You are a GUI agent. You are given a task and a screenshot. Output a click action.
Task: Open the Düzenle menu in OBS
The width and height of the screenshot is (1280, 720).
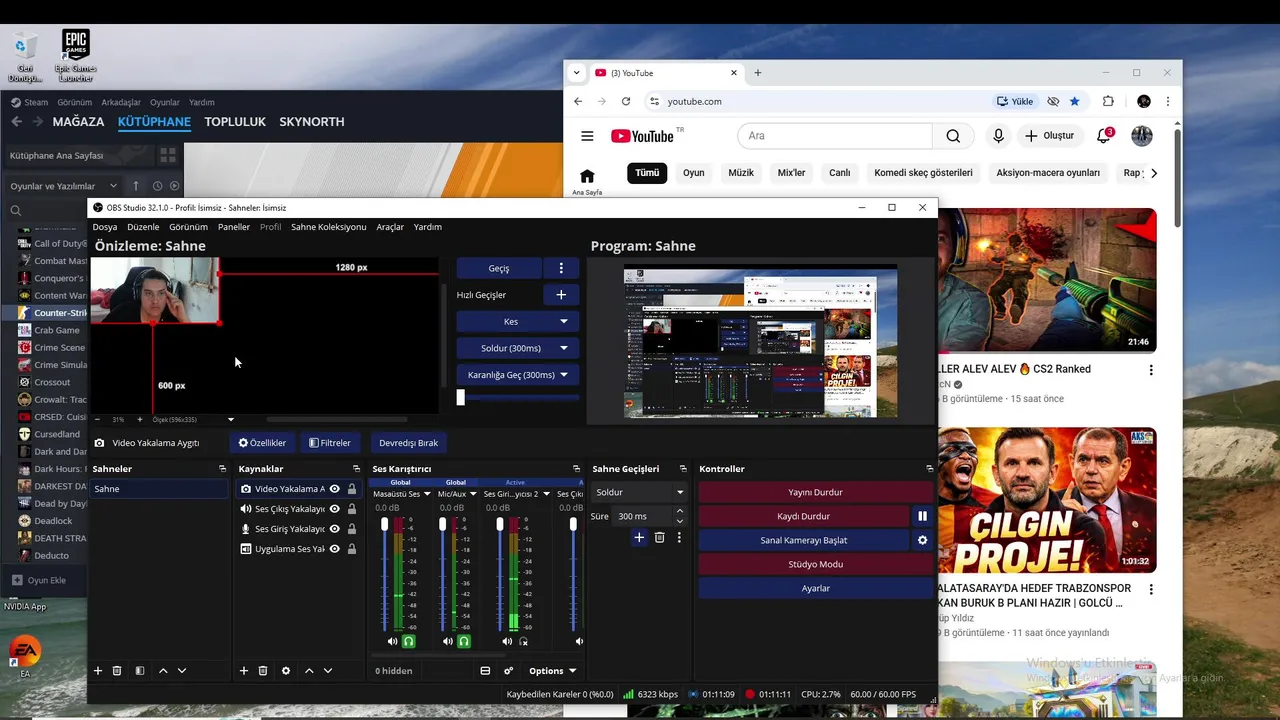[143, 227]
